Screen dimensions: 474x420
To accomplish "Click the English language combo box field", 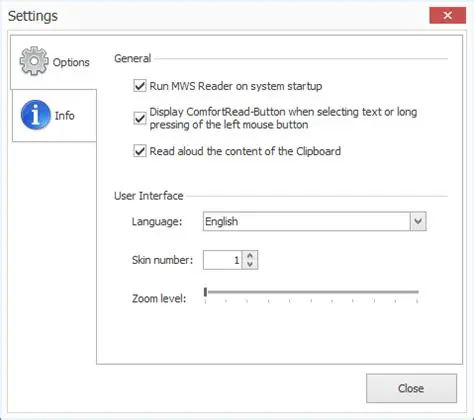I will [315, 221].
